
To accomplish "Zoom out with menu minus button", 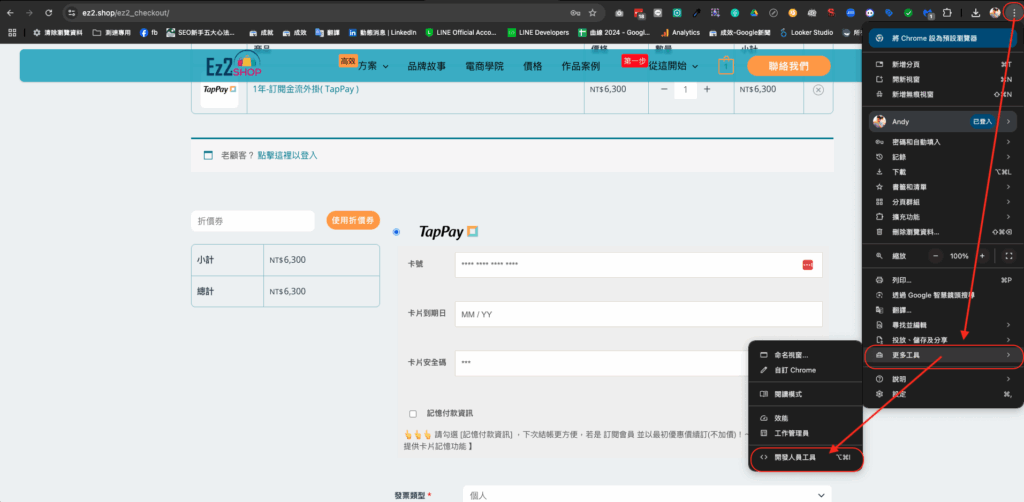I will [936, 256].
